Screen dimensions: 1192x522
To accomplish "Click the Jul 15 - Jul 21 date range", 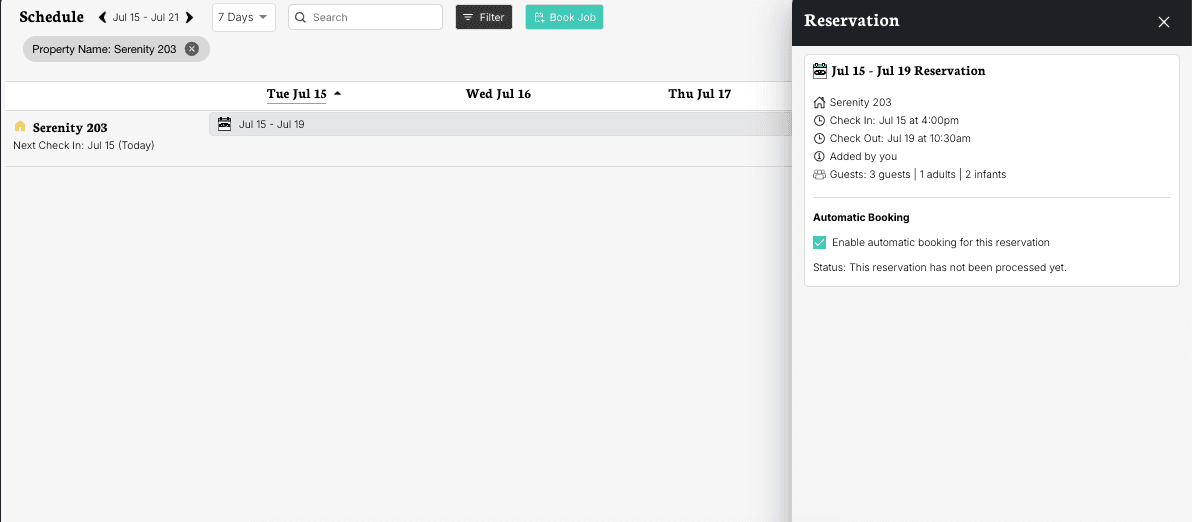I will [x=146, y=18].
